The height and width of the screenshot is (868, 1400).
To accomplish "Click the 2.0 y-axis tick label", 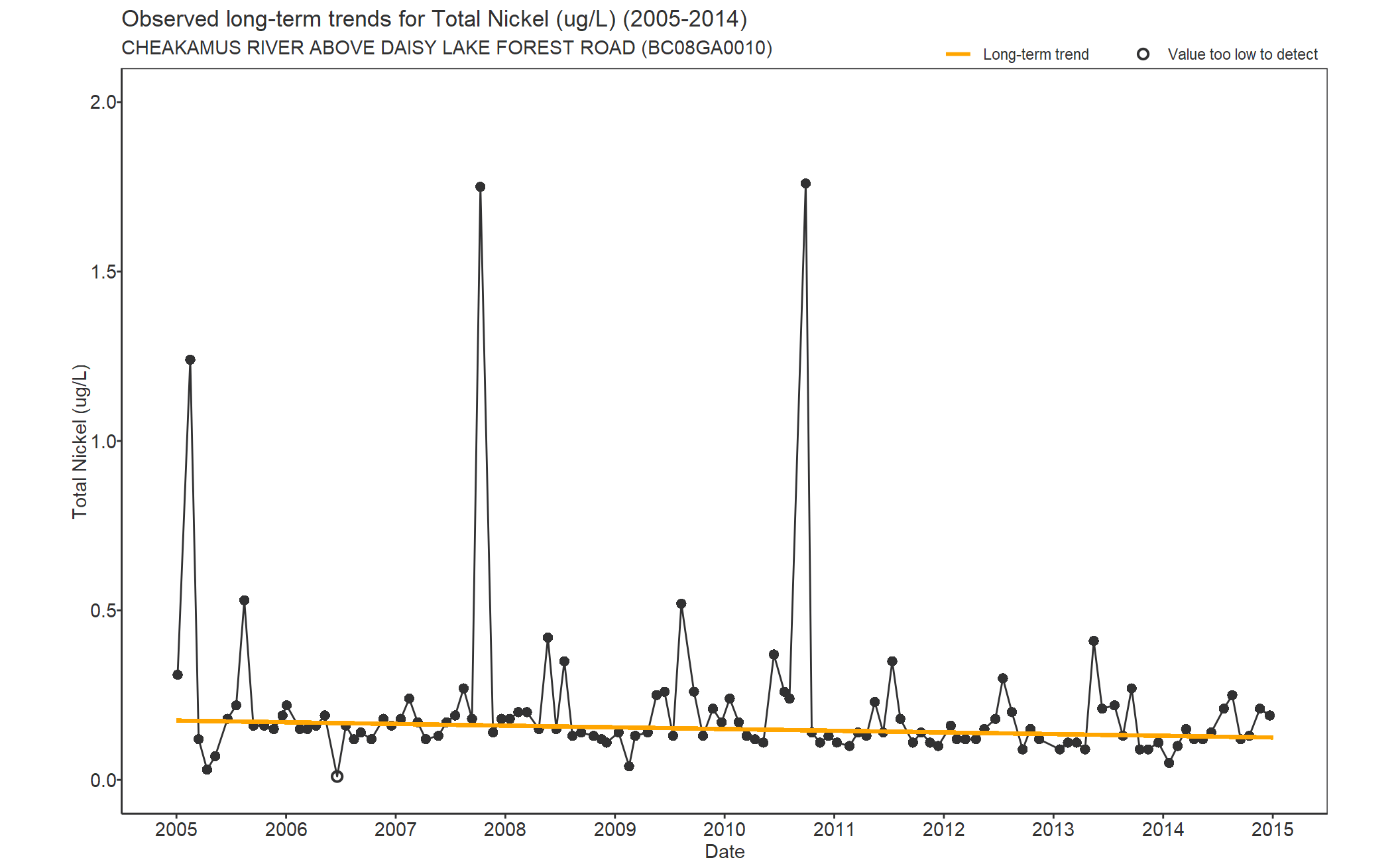I will (x=103, y=102).
